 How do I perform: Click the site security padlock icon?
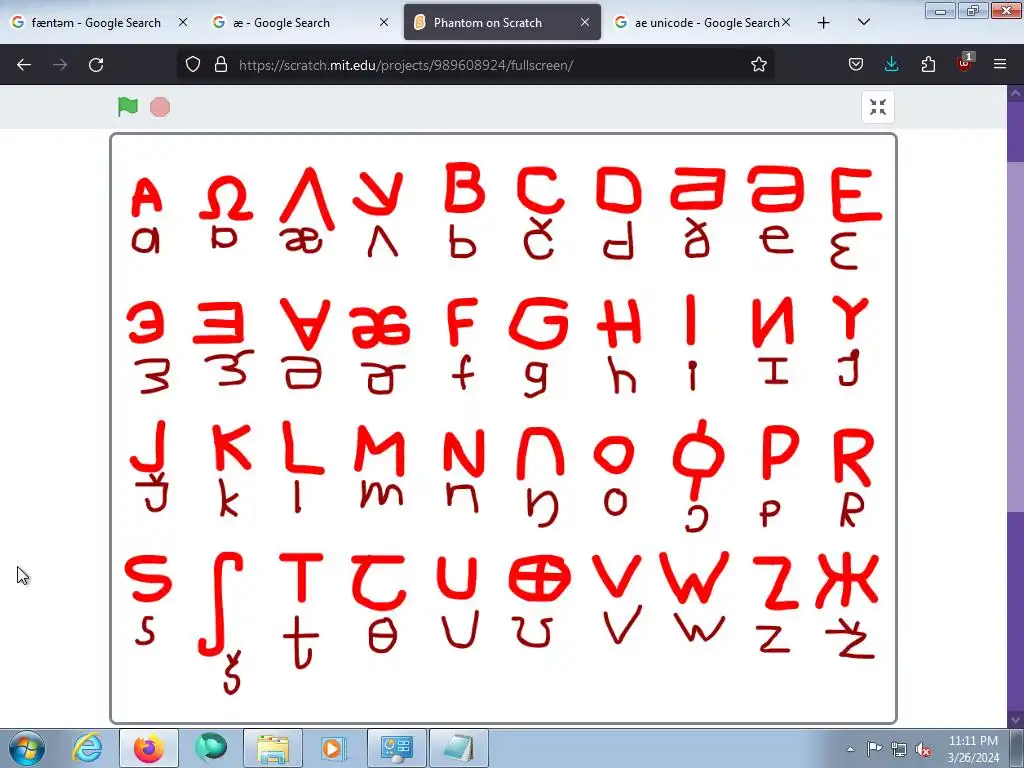(221, 65)
